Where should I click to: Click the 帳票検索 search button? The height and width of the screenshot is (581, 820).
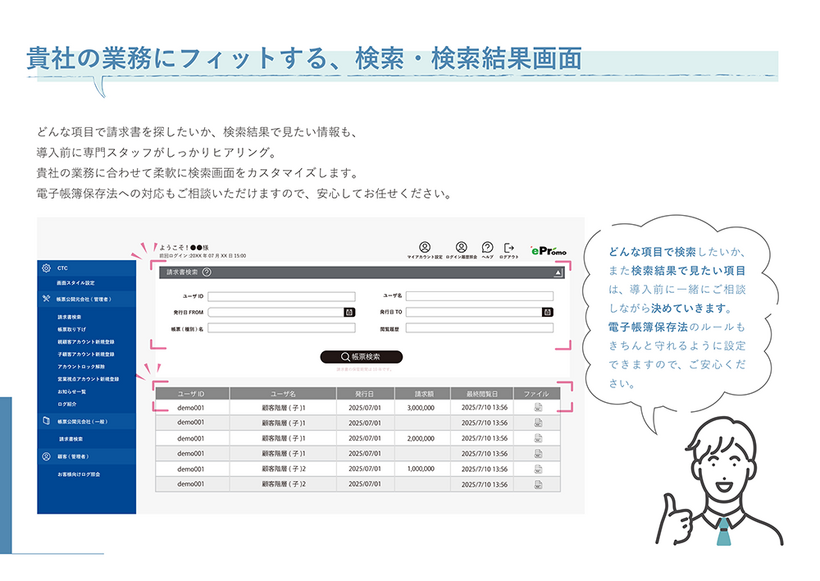tap(361, 355)
